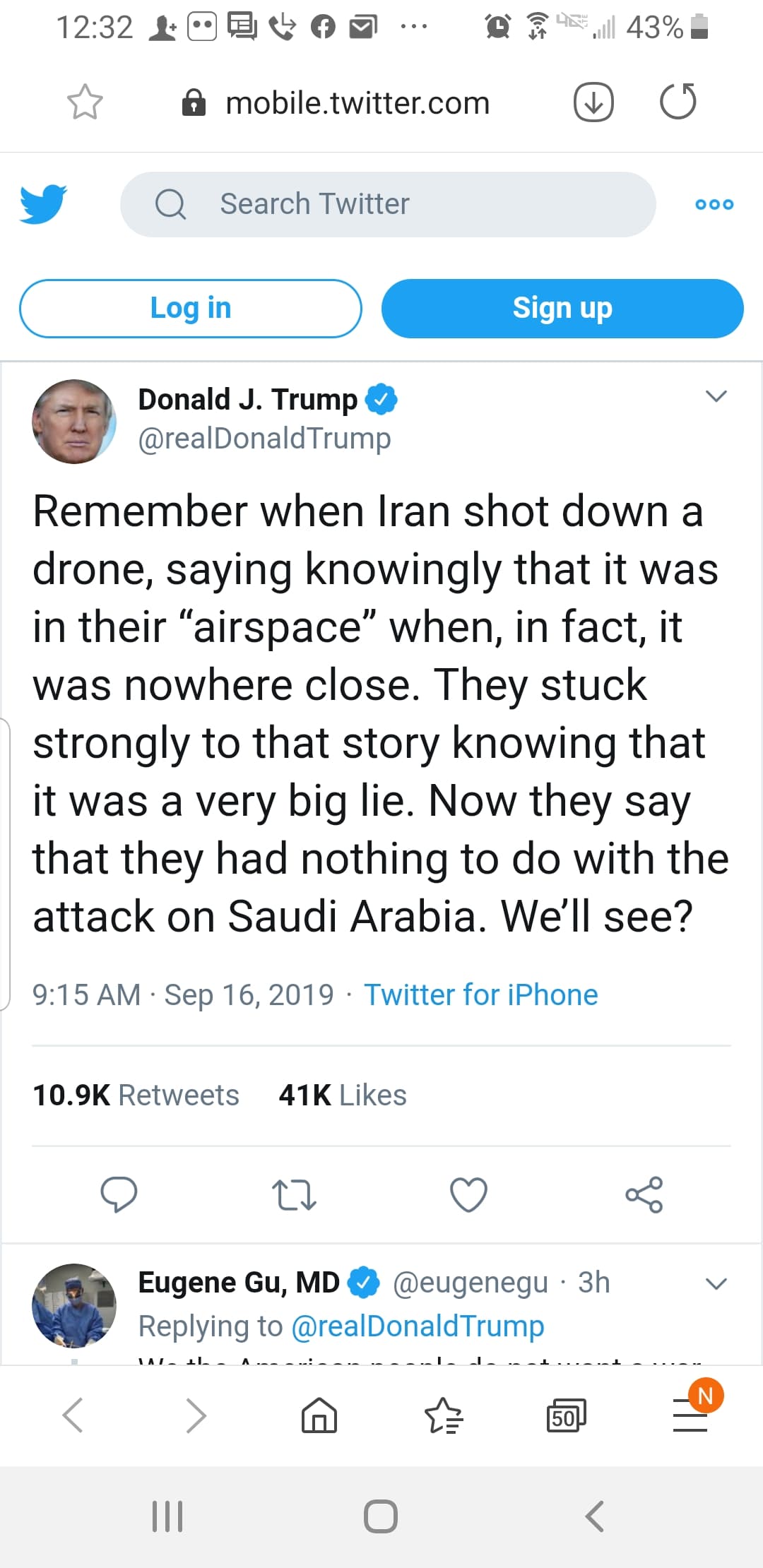763x1568 pixels.
Task: Open the Twitter for iPhone link
Action: coord(480,994)
